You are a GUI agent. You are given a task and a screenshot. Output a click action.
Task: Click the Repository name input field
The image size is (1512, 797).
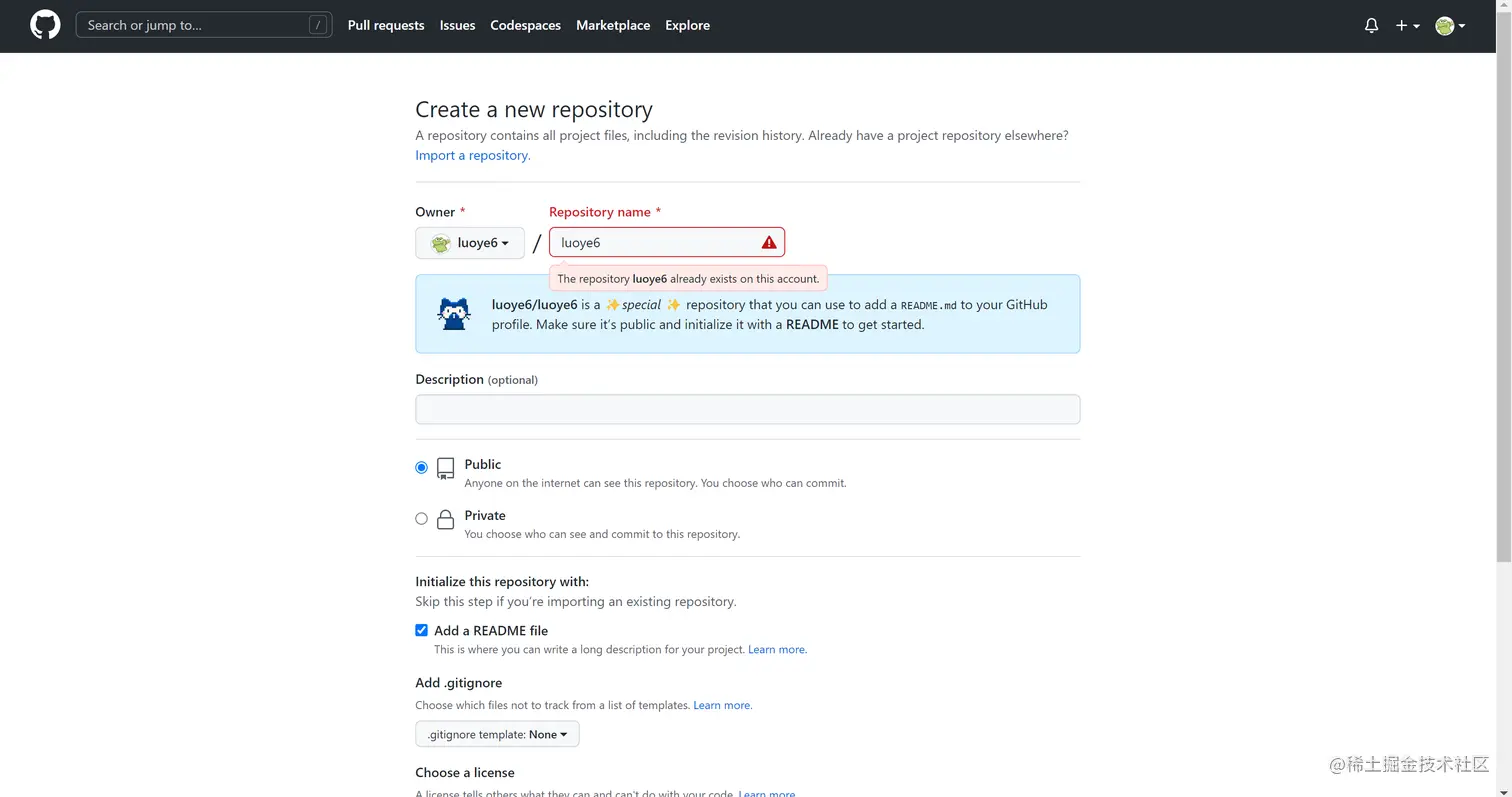tap(667, 242)
